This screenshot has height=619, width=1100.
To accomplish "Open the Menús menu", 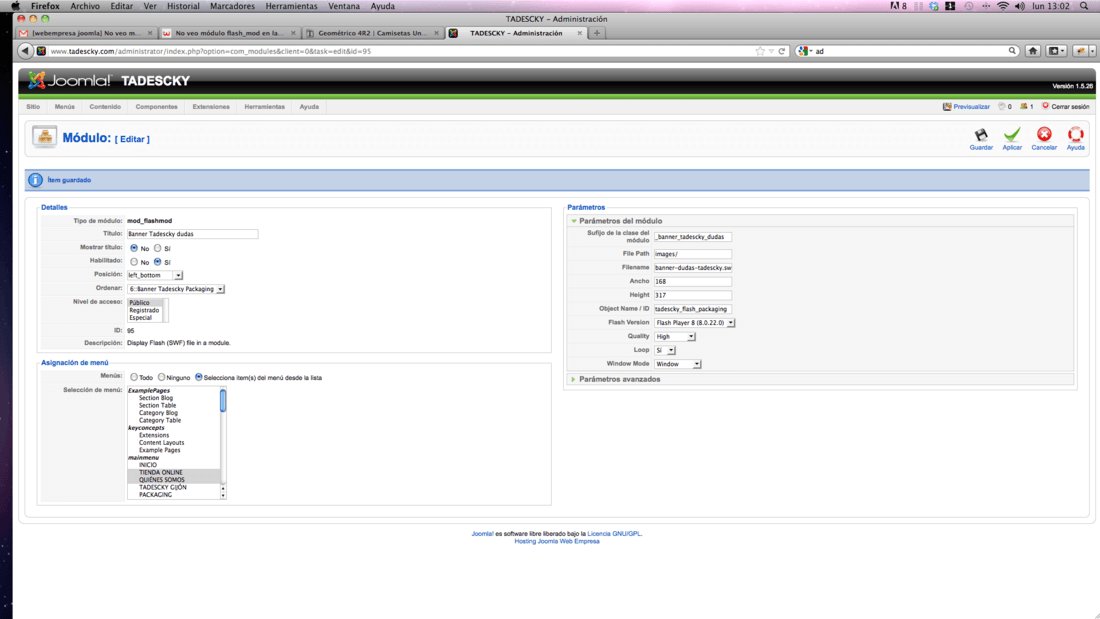I will 65,107.
